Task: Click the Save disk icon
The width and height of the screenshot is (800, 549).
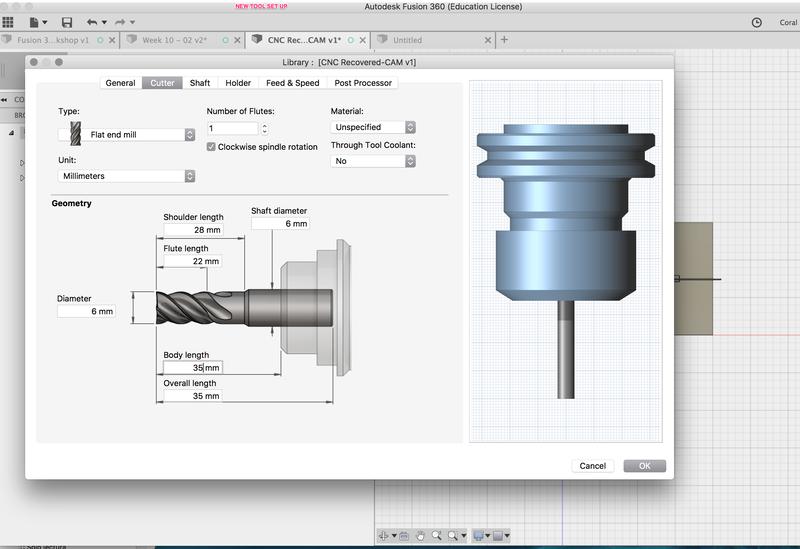Action: pyautogui.click(x=67, y=22)
